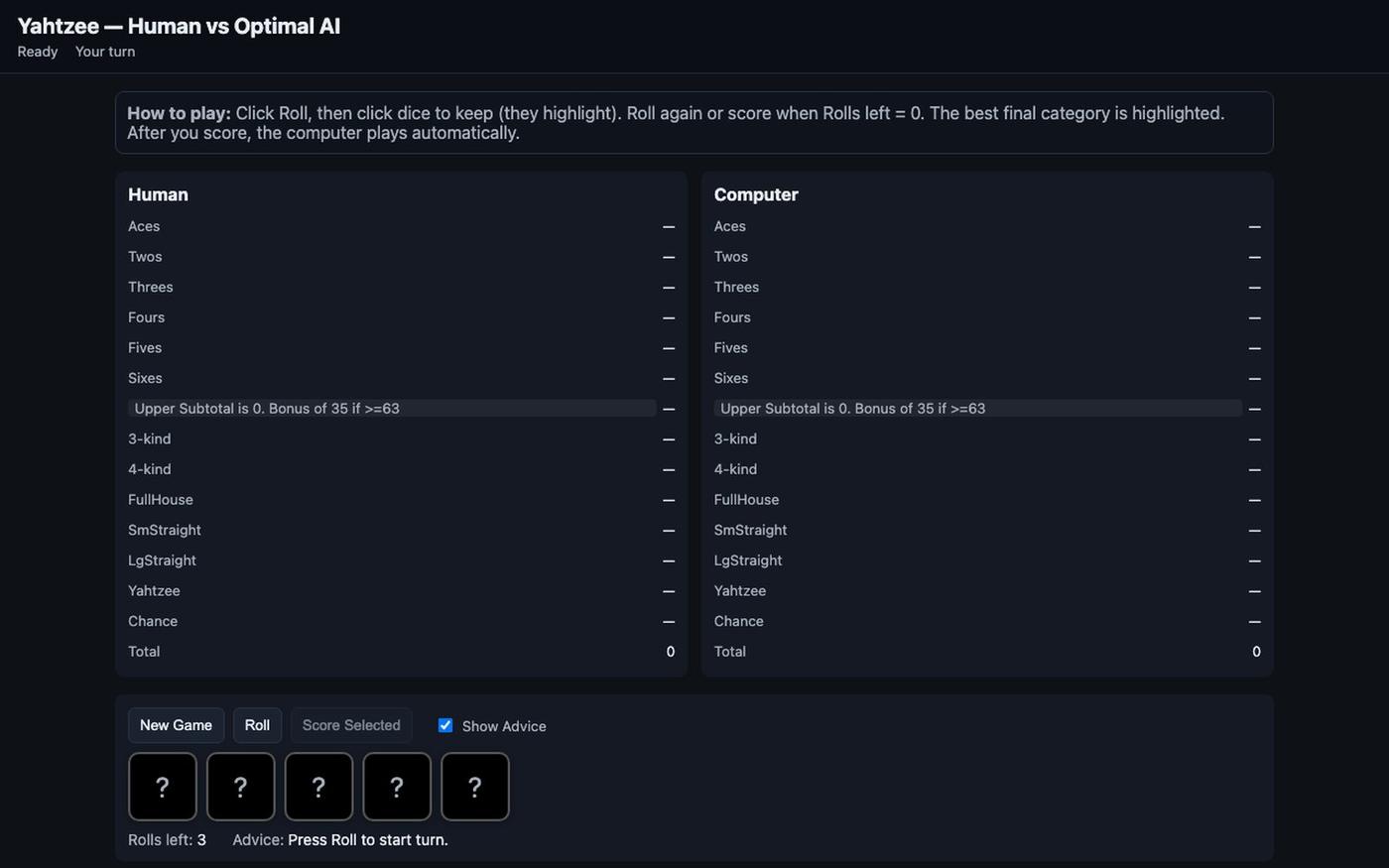Select Human 3-kind category
The width and height of the screenshot is (1389, 868).
[401, 438]
